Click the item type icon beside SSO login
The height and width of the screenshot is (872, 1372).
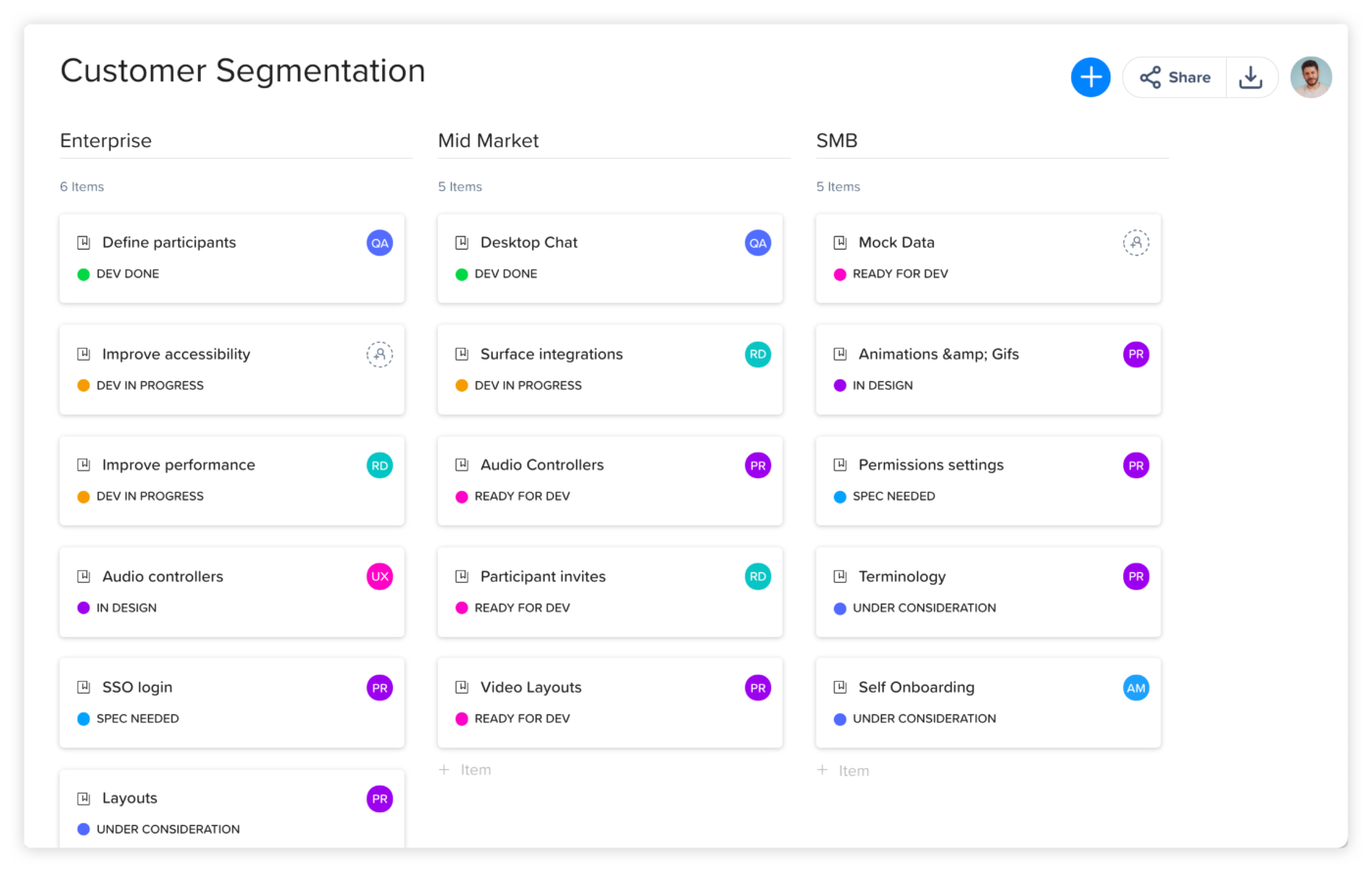coord(84,688)
